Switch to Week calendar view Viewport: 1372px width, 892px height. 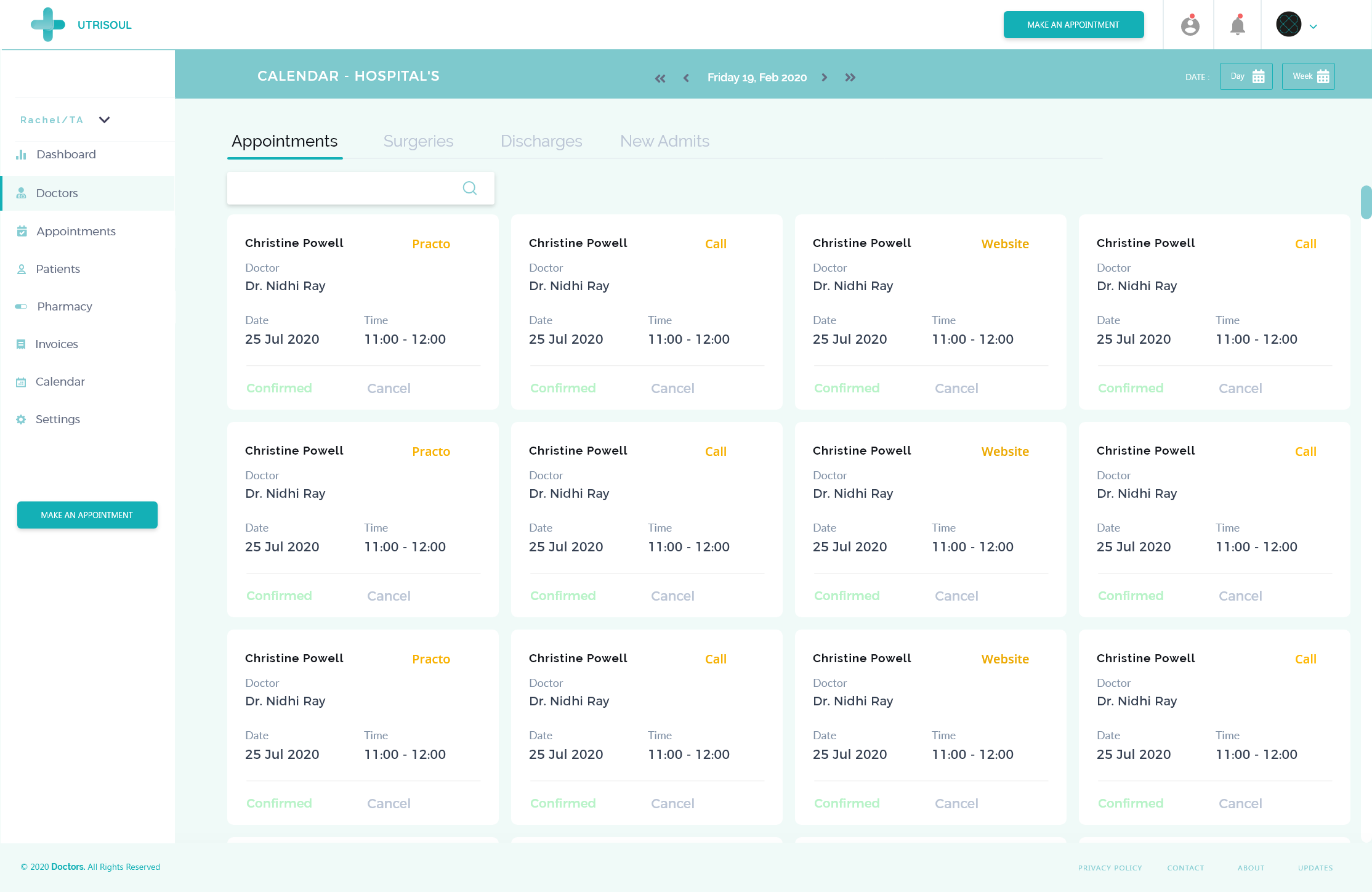click(1308, 76)
